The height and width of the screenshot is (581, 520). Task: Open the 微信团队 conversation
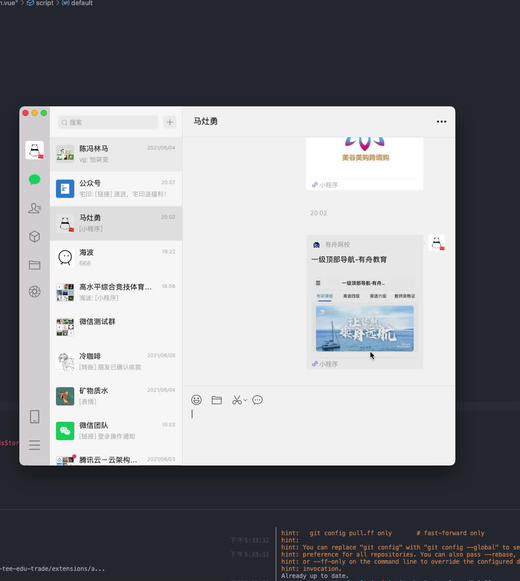(x=116, y=430)
